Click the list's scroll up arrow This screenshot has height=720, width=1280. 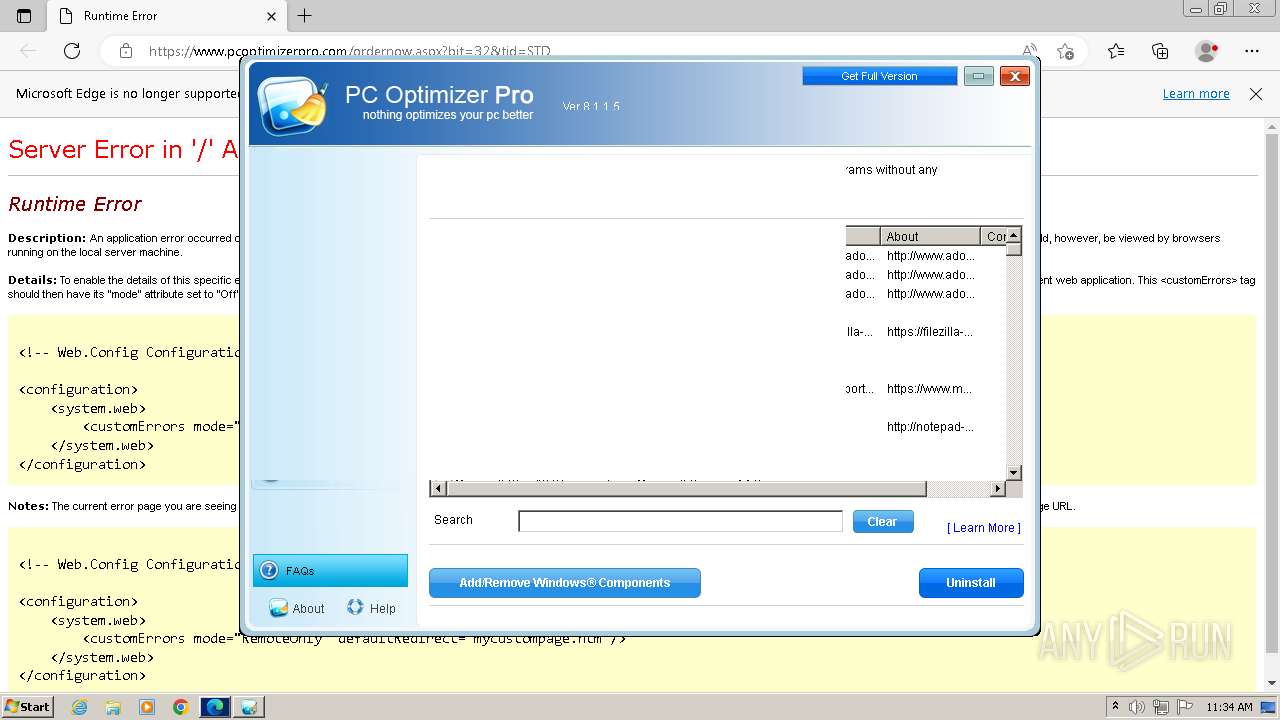pyautogui.click(x=1014, y=235)
